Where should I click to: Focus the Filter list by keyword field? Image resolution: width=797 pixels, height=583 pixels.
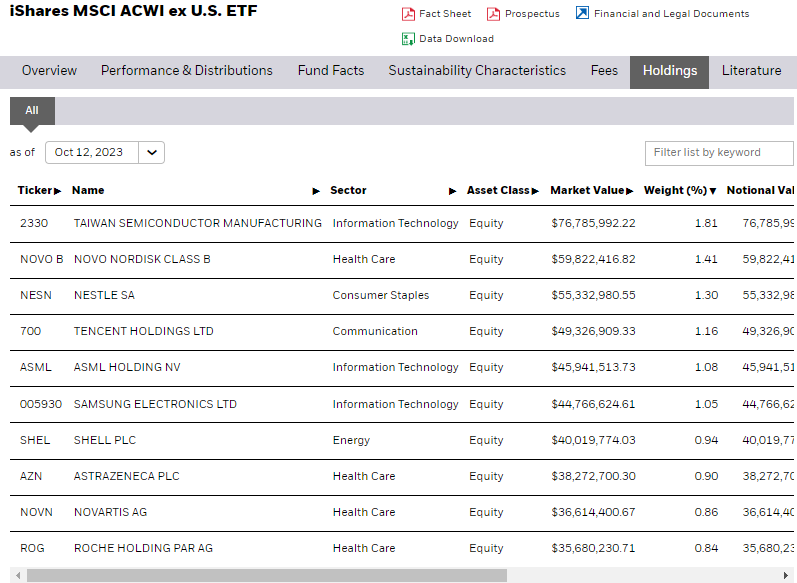(719, 153)
